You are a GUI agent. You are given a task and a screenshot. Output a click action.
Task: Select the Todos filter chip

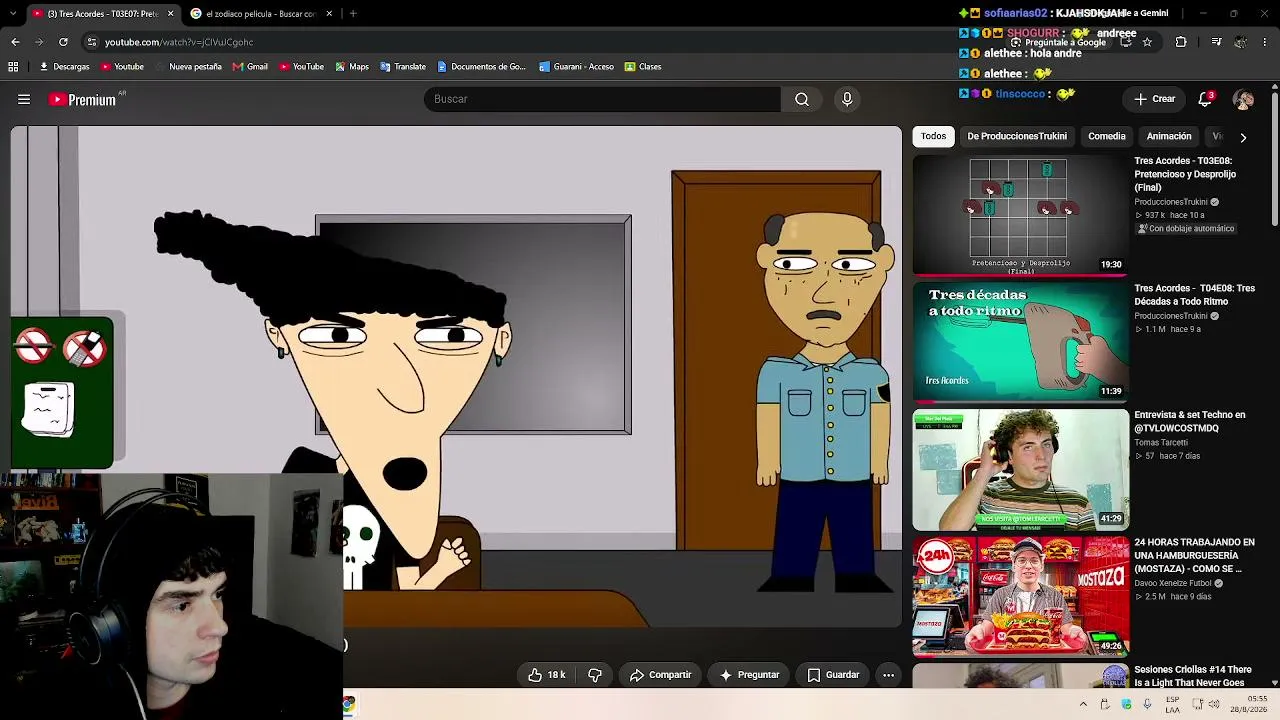(933, 136)
